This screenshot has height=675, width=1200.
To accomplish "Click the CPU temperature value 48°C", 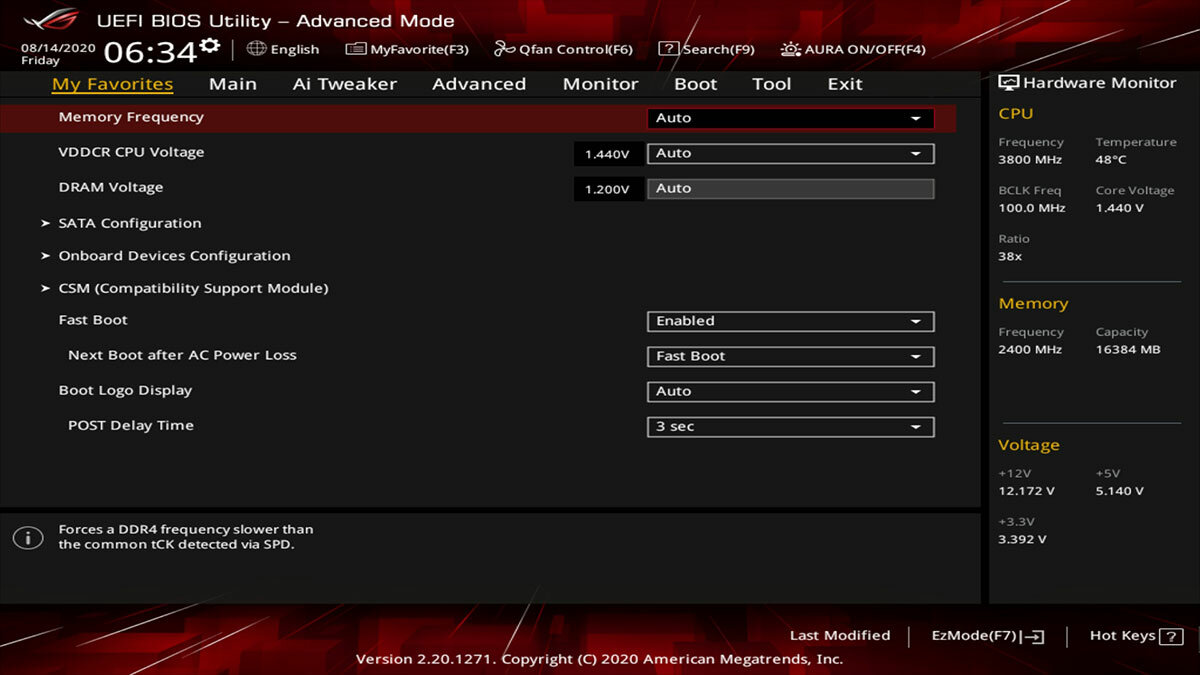I will coord(1111,160).
